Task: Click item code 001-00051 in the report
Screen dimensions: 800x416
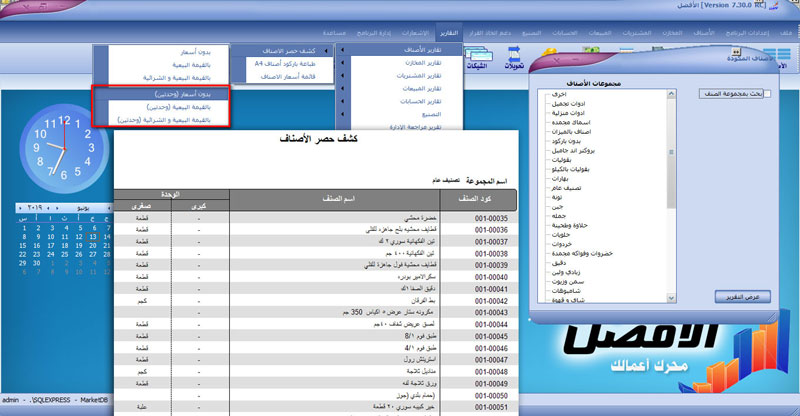Action: coord(491,407)
